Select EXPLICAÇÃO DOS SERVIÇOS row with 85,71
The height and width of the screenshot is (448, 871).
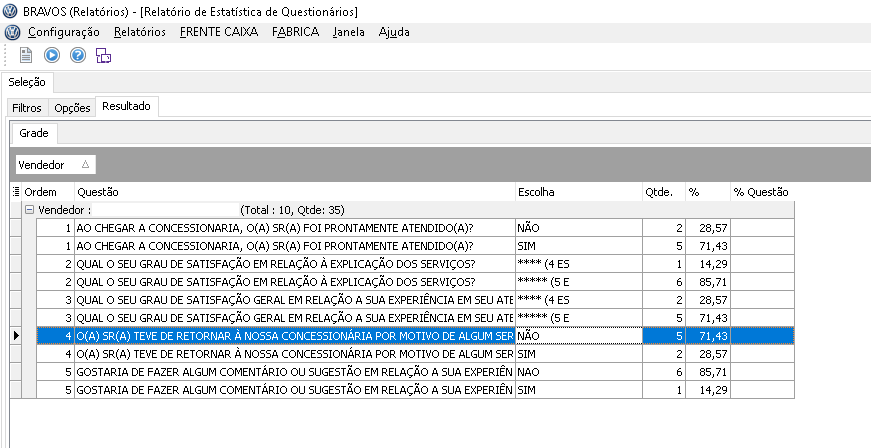416,282
